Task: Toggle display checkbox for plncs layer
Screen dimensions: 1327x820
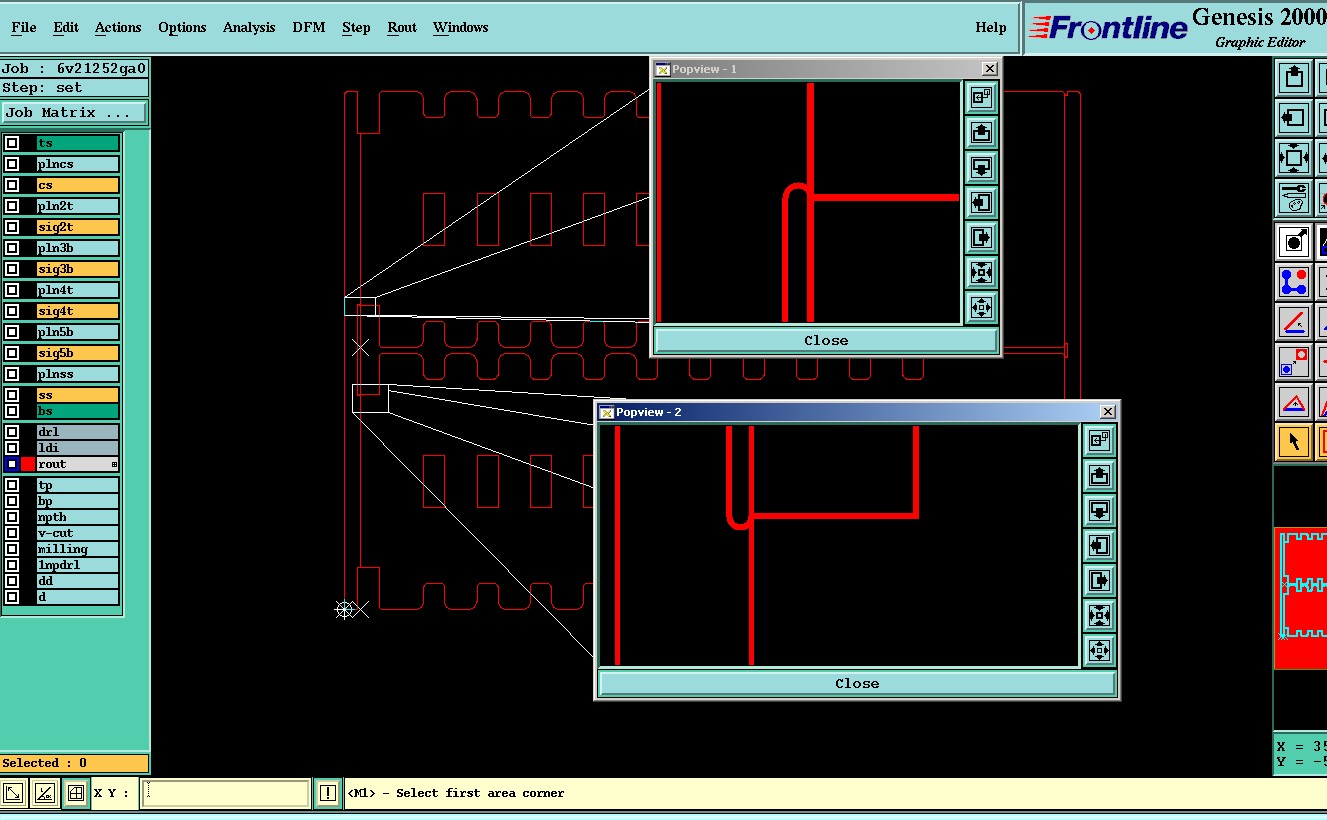Action: pos(12,164)
